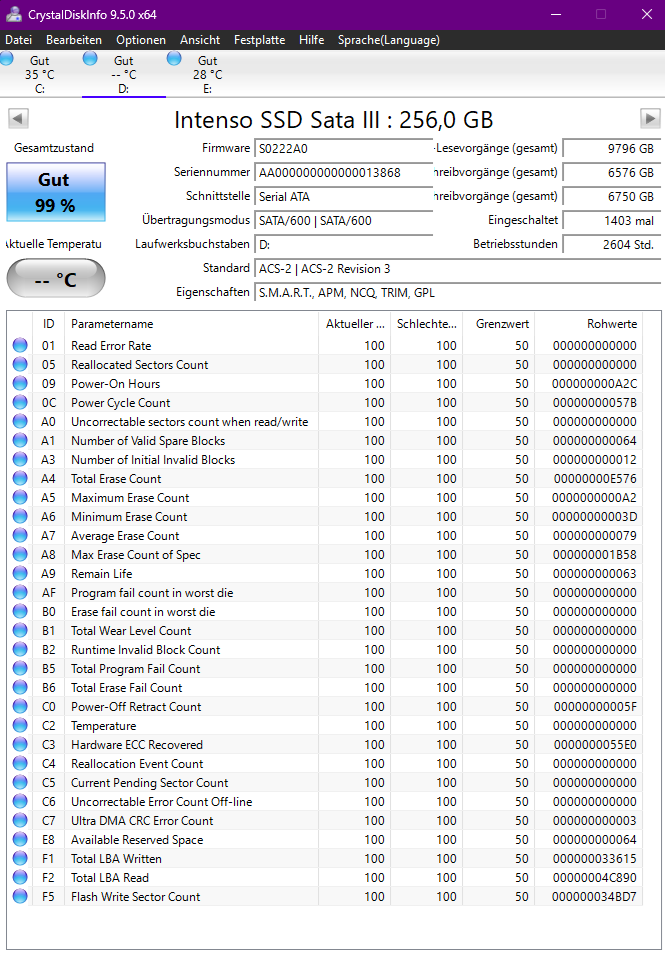Click status icon for Remain Life
Image resolution: width=665 pixels, height=956 pixels.
click(x=20, y=573)
